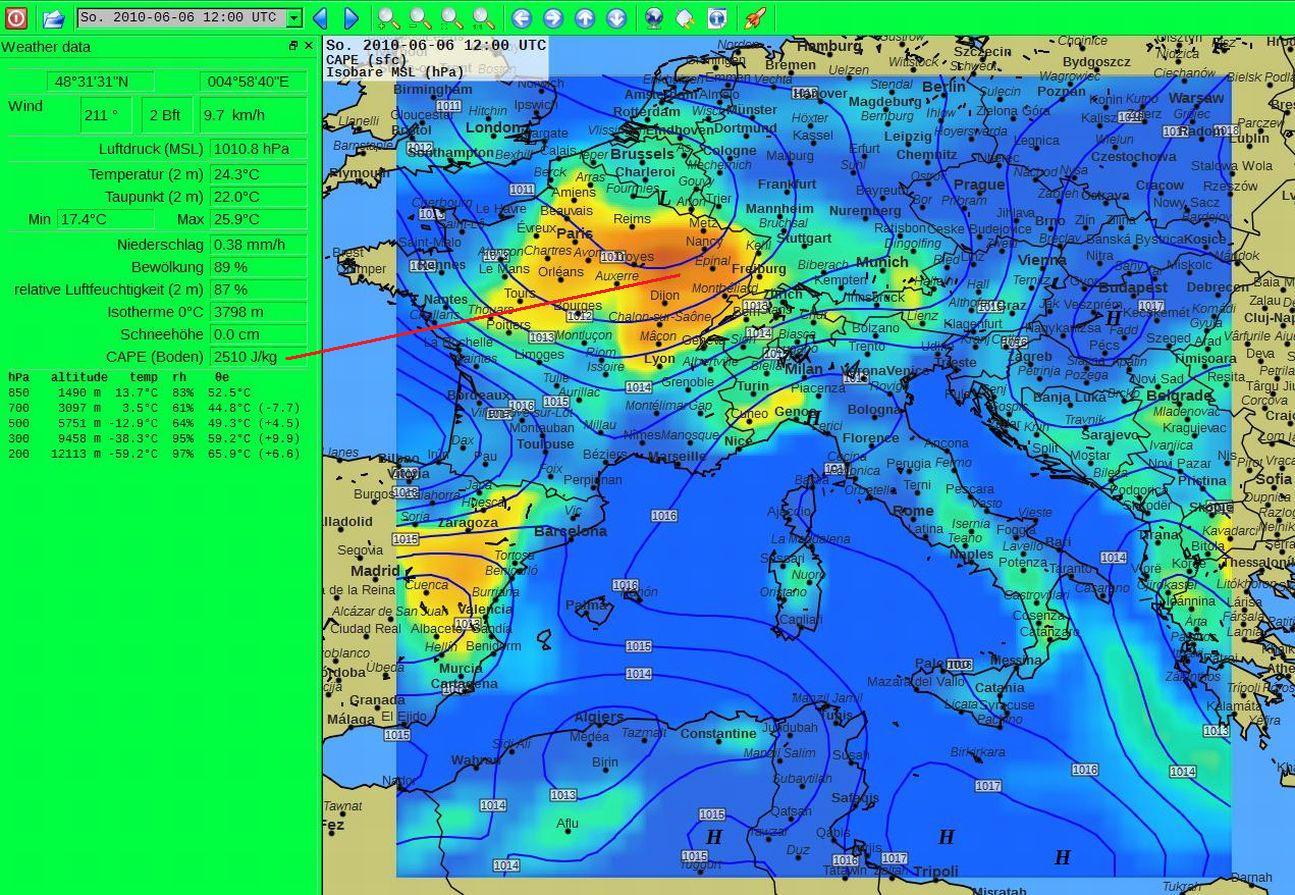1295x895 pixels.
Task: Close the Weather data panel
Action: [x=308, y=46]
